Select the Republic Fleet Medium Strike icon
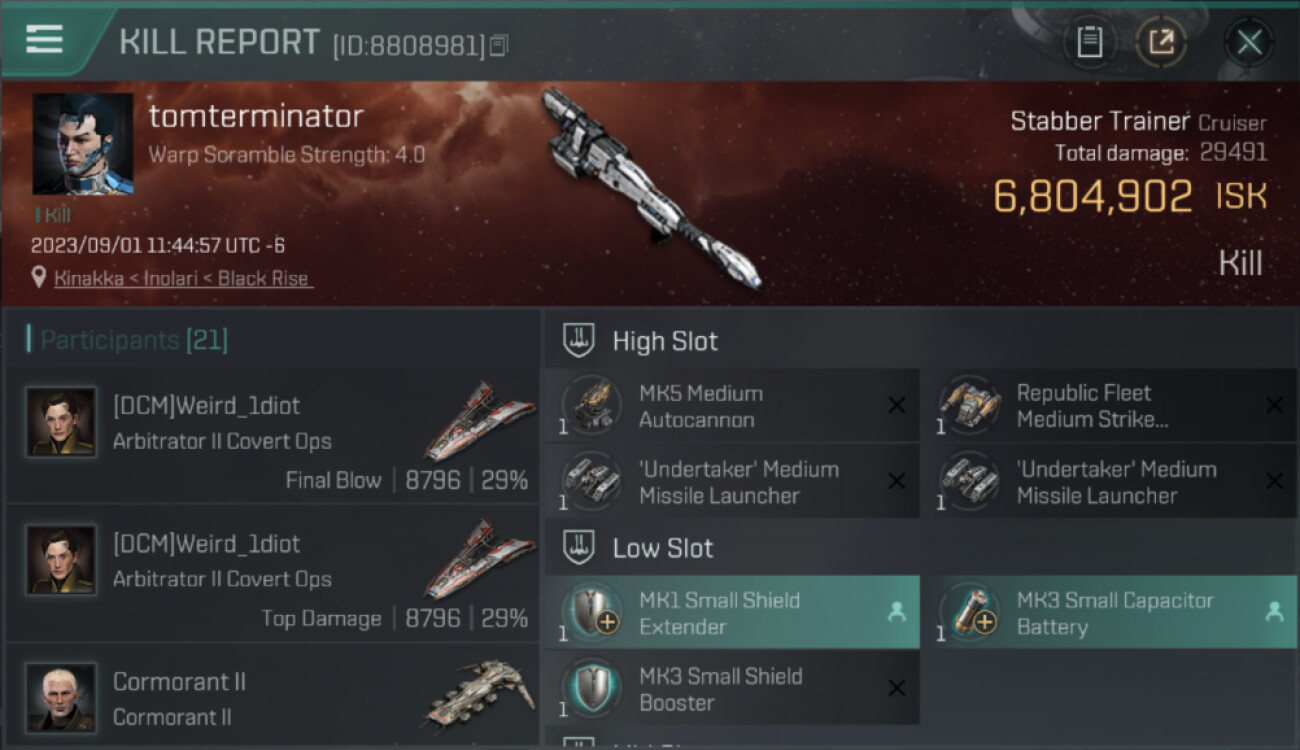1300x750 pixels. pos(969,405)
